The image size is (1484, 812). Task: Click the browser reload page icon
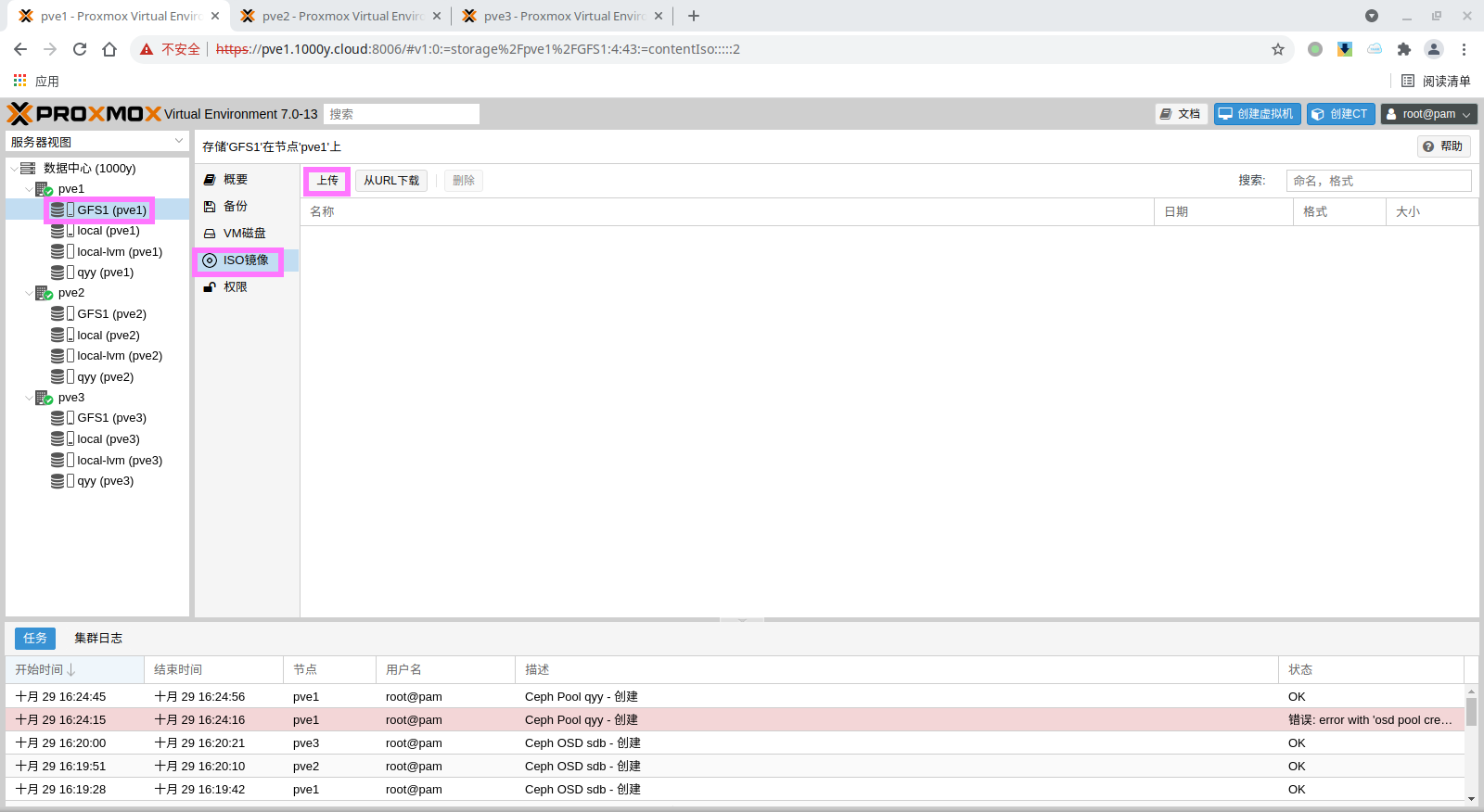80,49
